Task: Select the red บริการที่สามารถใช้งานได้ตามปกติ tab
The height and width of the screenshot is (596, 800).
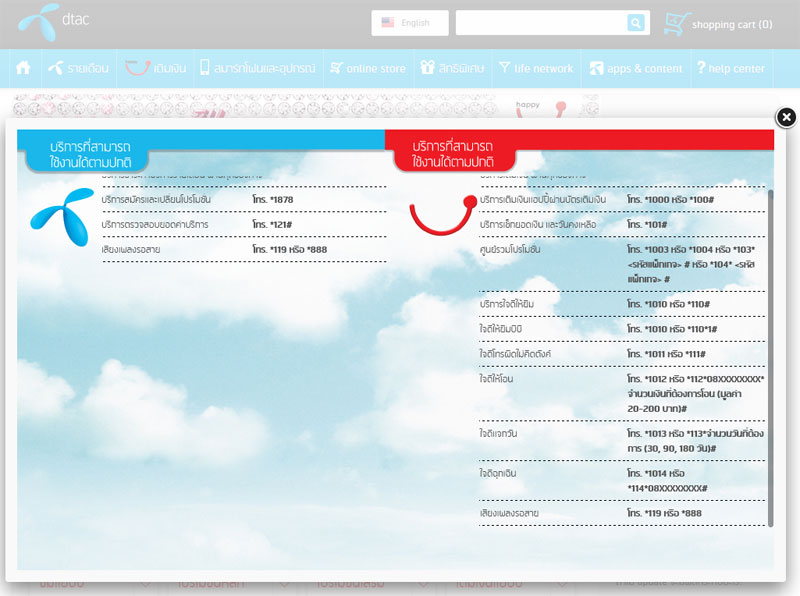Action: (454, 154)
